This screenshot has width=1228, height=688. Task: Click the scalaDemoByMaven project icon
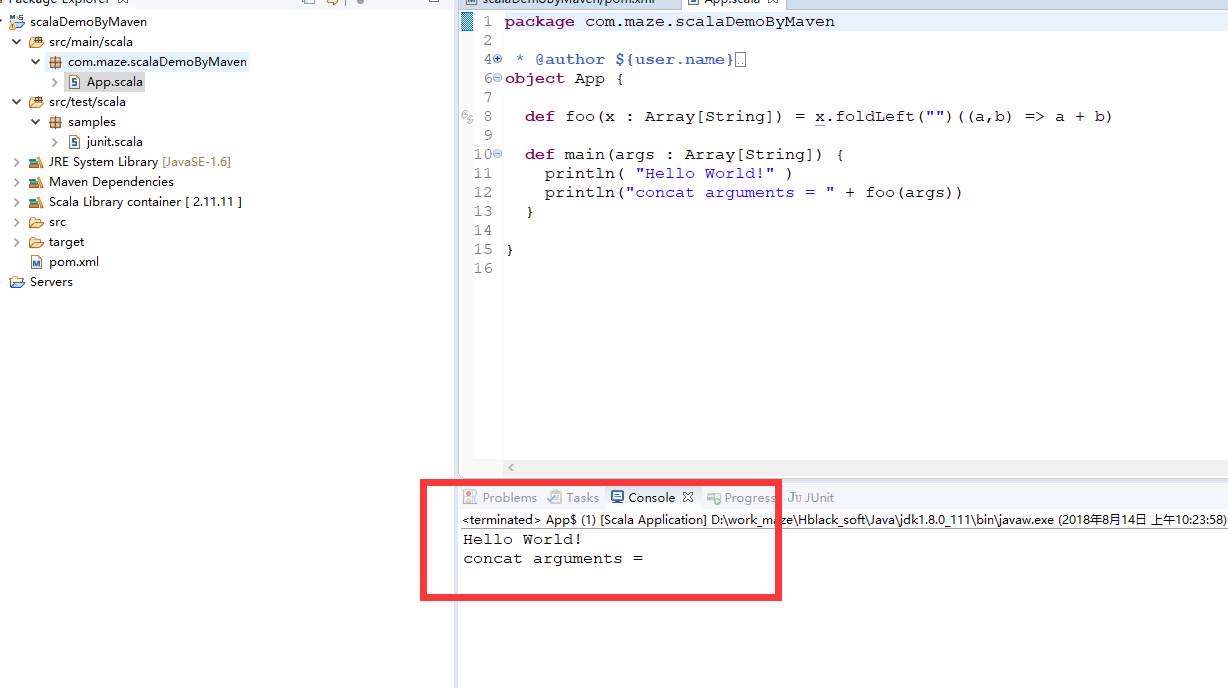click(17, 22)
